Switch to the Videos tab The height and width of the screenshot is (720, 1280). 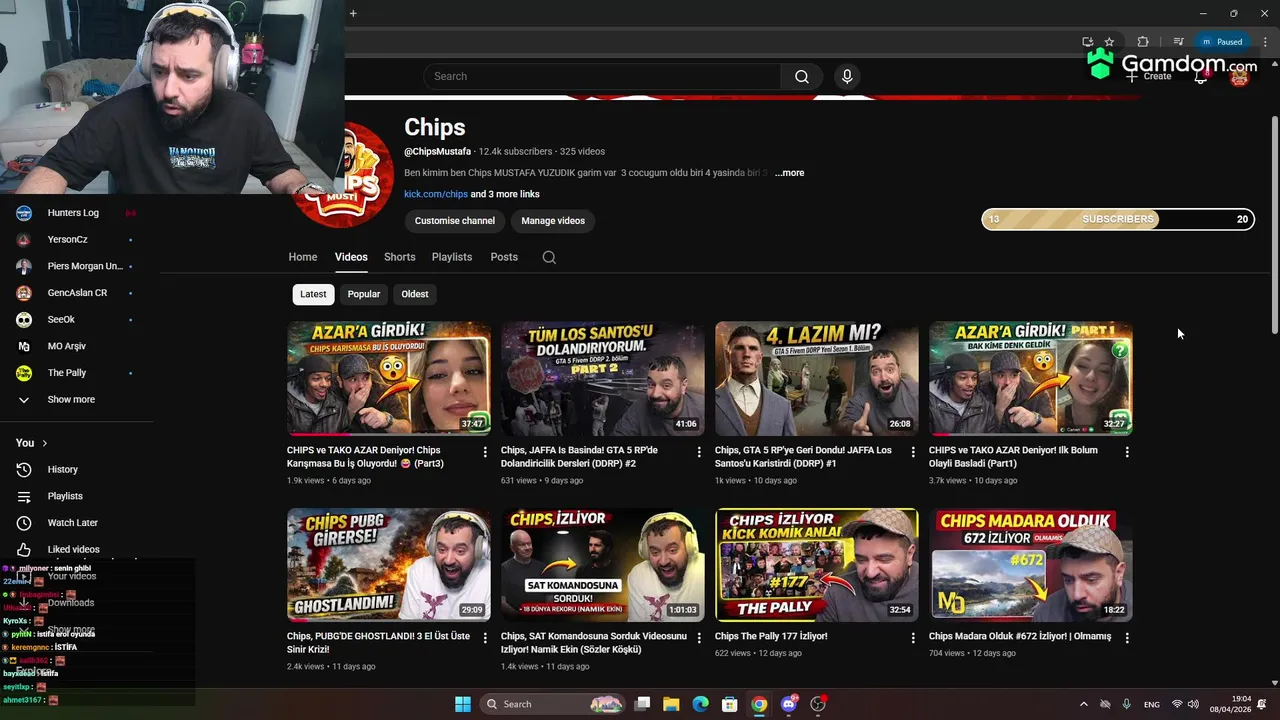coord(351,257)
